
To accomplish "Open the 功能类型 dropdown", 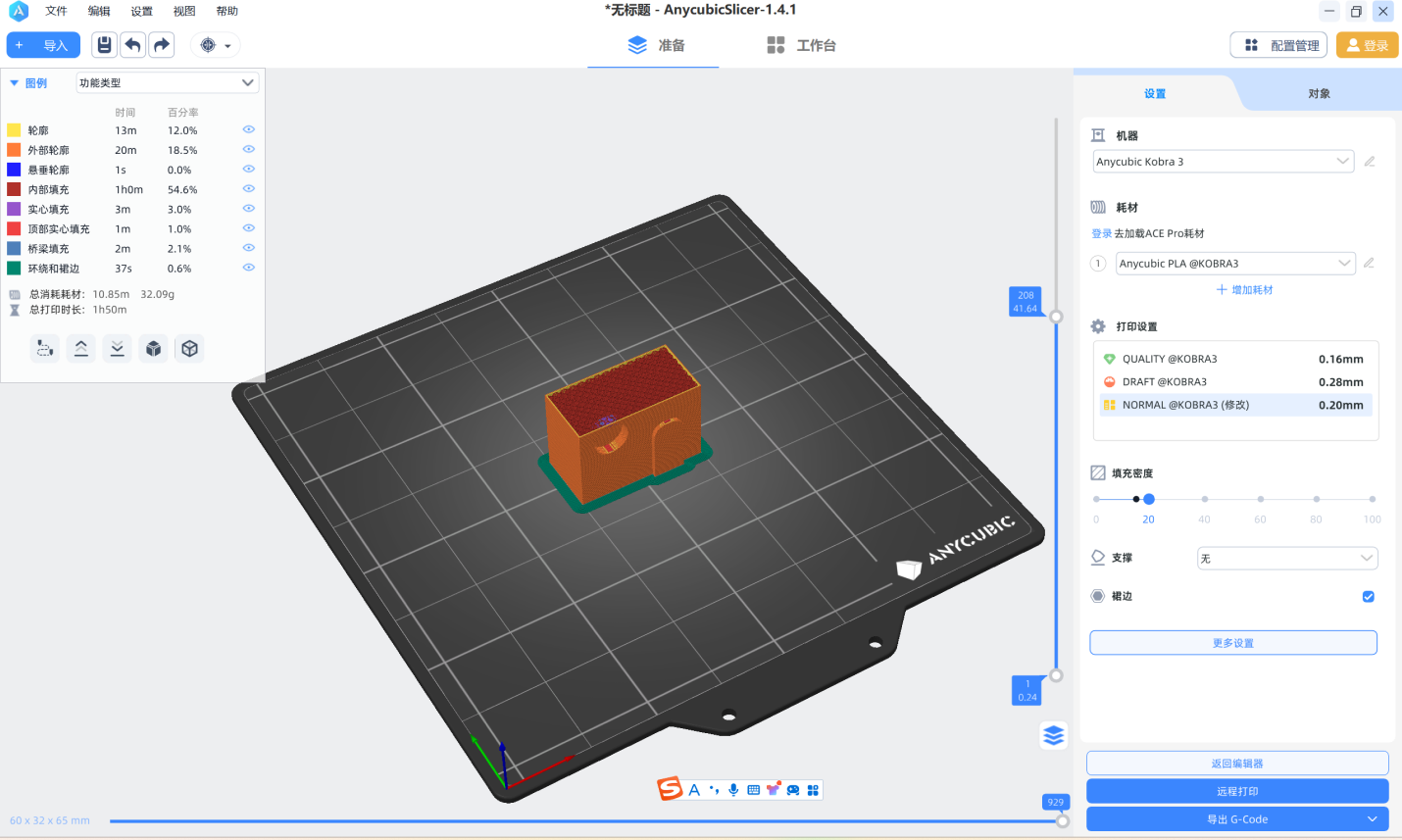I will (167, 83).
